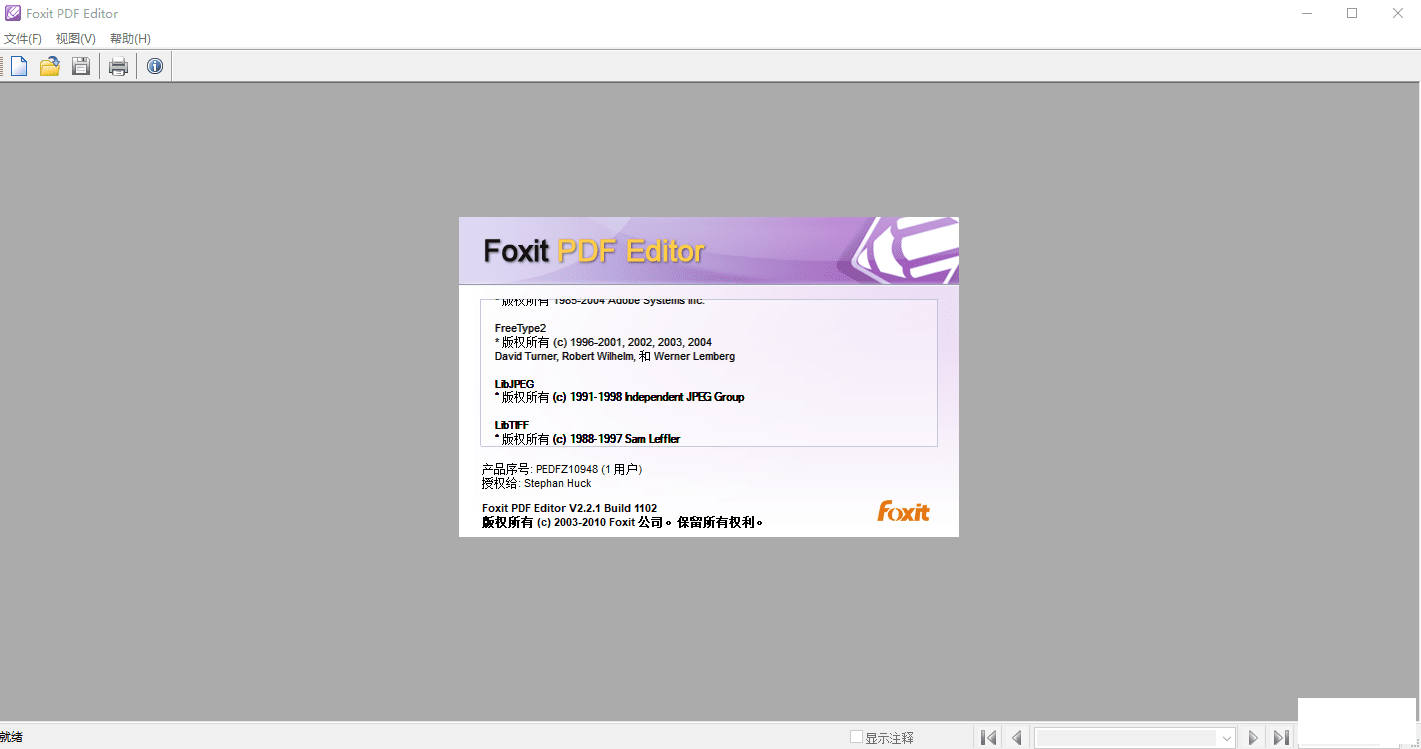Click the licensee name Stephan Huck
Viewport: 1421px width, 749px height.
click(557, 483)
